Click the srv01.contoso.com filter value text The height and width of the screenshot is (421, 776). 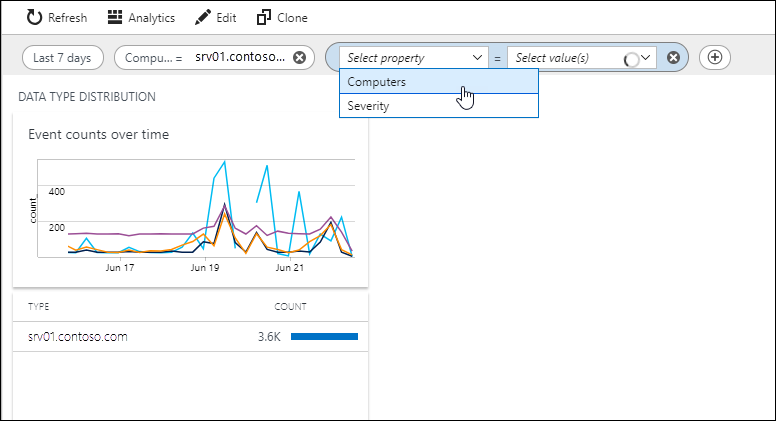(240, 57)
